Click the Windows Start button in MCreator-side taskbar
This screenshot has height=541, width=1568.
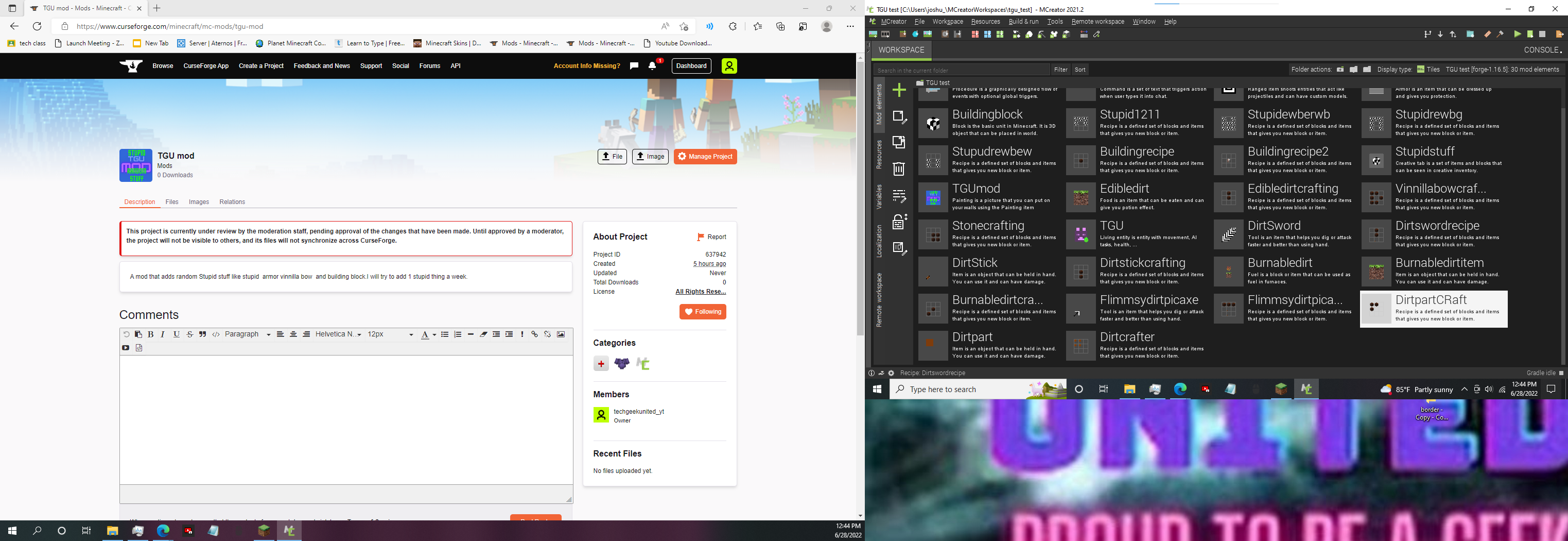[877, 390]
